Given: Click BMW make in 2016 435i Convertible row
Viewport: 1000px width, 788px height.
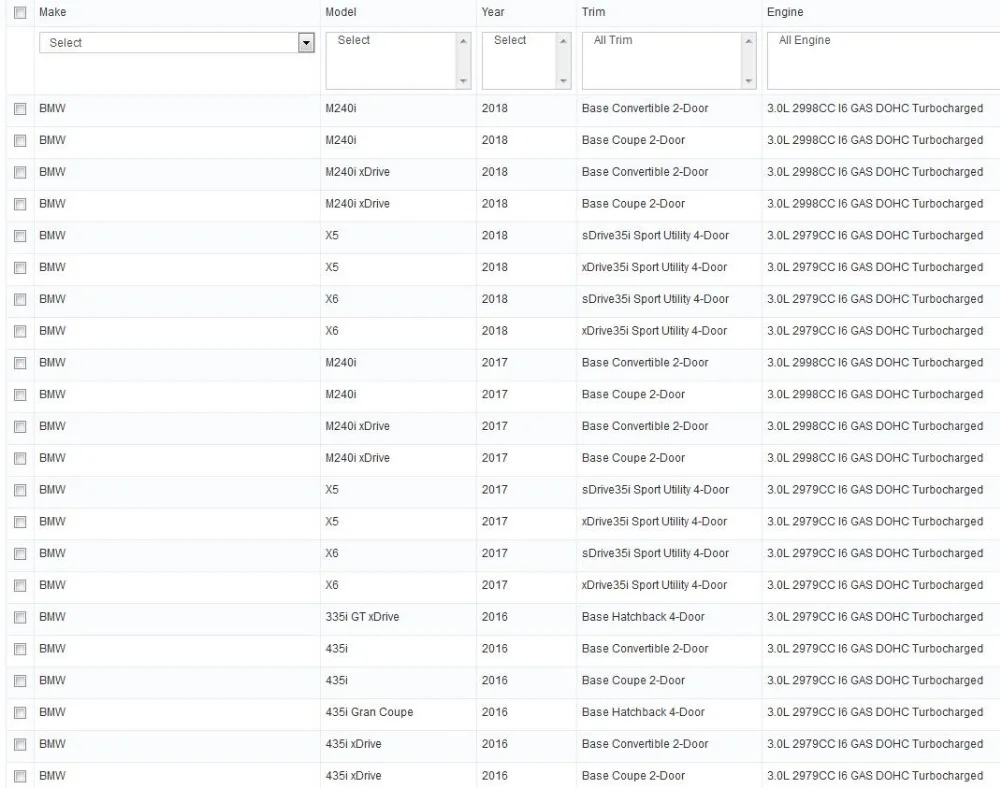Looking at the screenshot, I should pos(52,649).
